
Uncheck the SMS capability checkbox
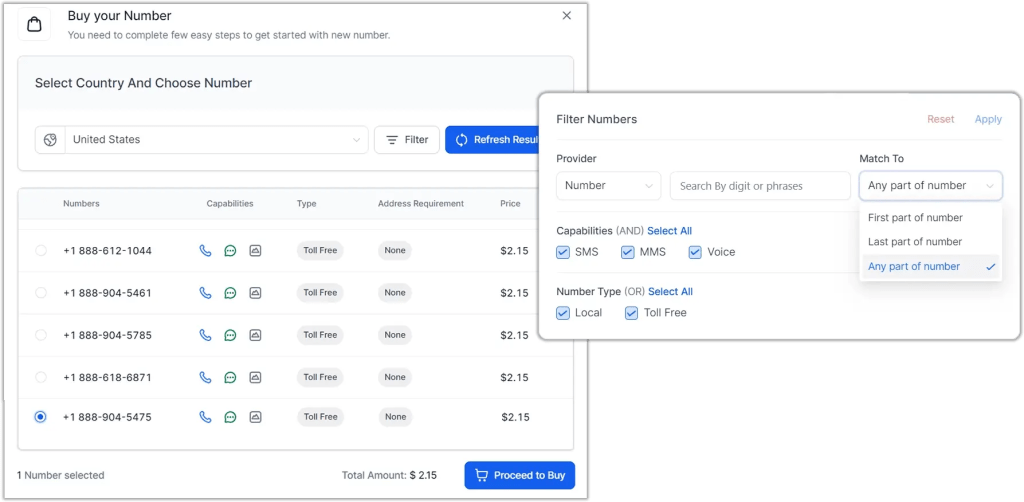click(564, 252)
